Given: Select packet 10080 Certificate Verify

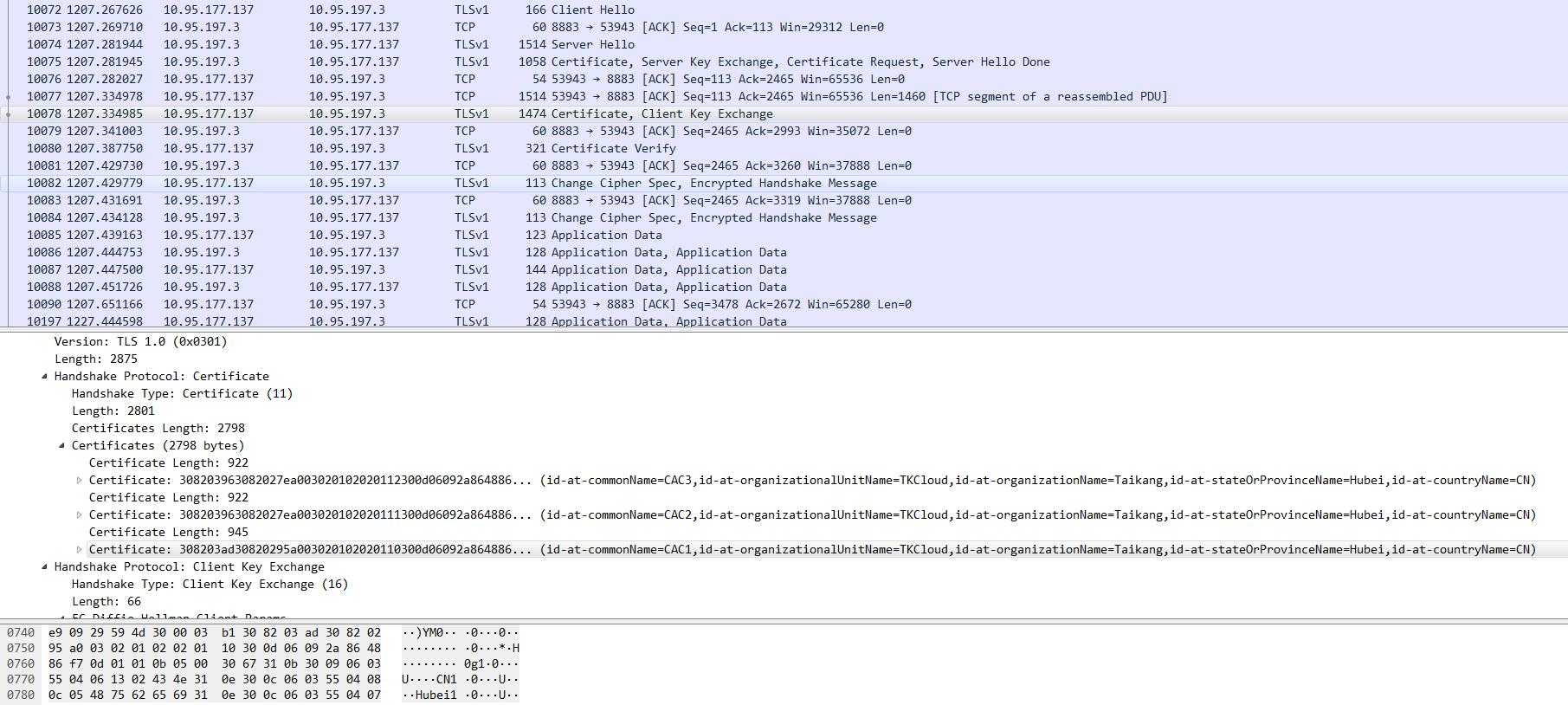Looking at the screenshot, I should point(784,148).
